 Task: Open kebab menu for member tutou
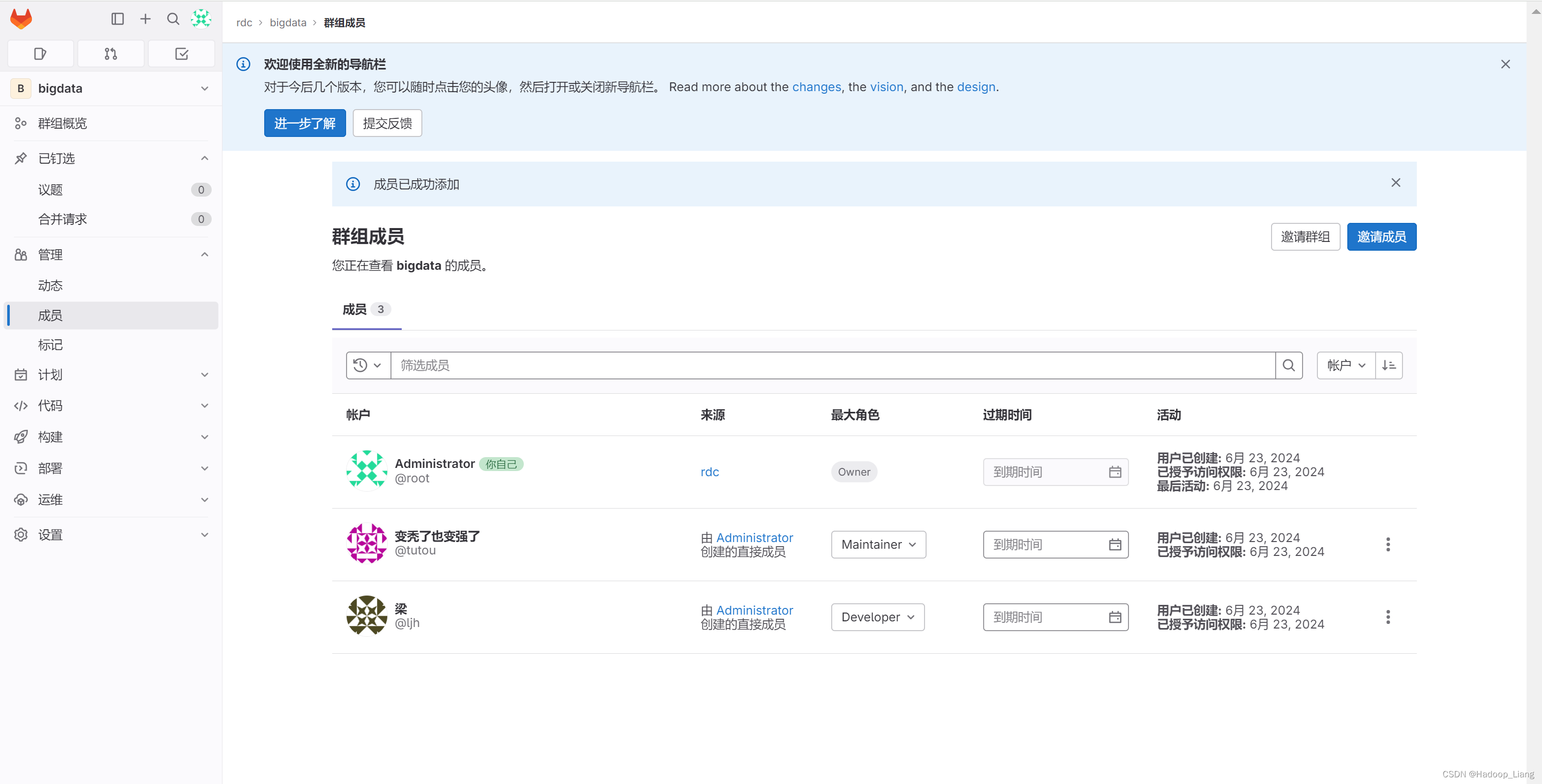coord(1387,545)
